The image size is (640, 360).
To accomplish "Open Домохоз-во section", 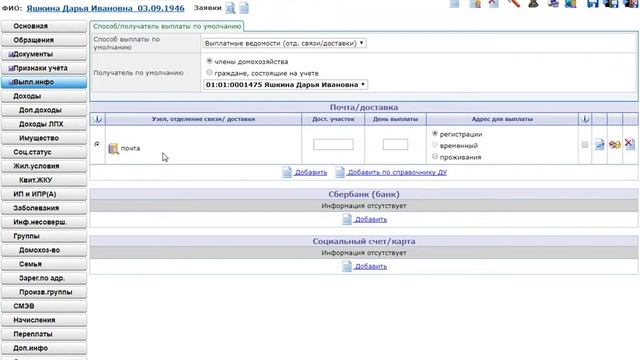I will pyautogui.click(x=44, y=250).
